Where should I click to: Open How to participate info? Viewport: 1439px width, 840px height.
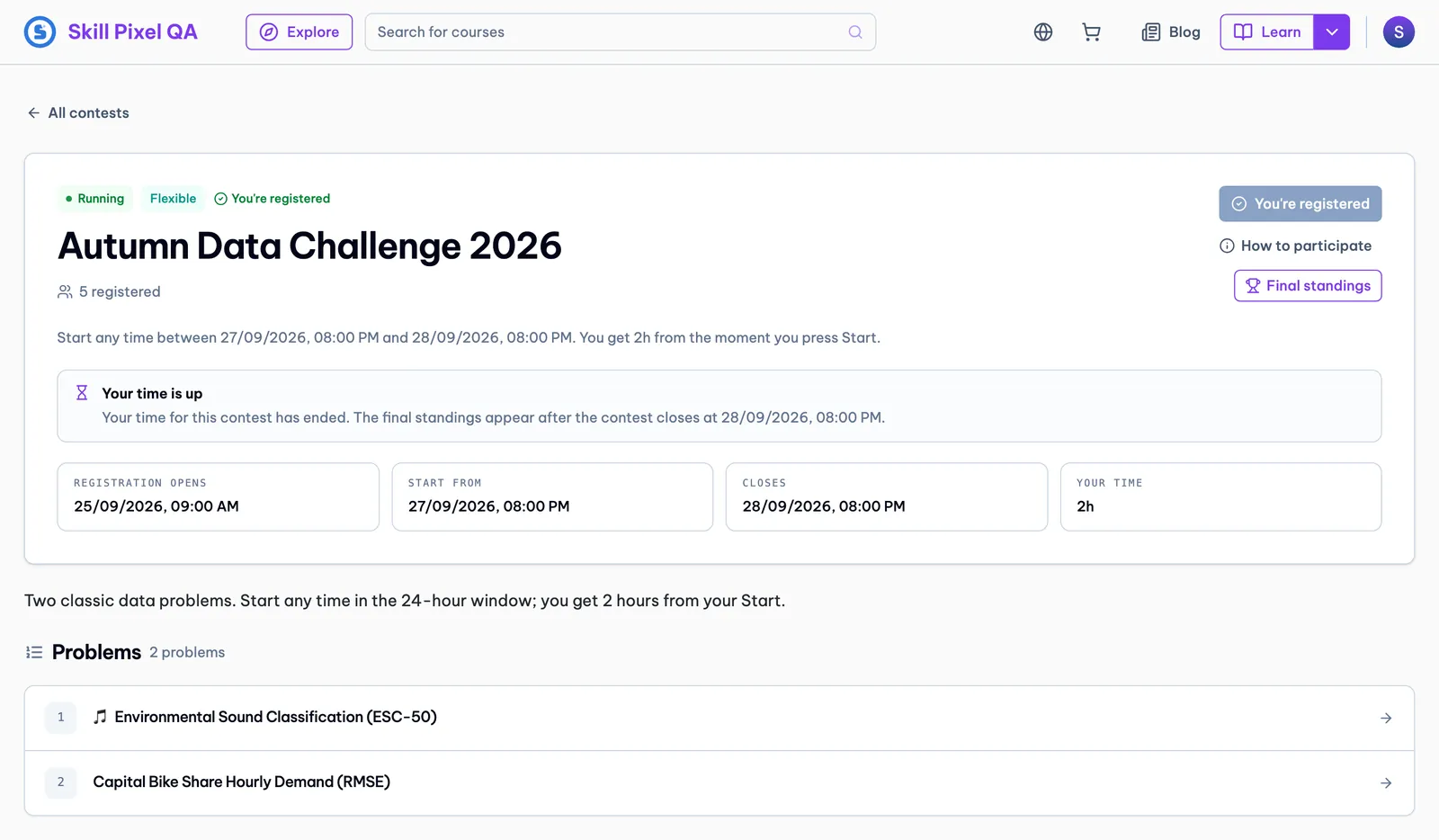(x=1296, y=246)
